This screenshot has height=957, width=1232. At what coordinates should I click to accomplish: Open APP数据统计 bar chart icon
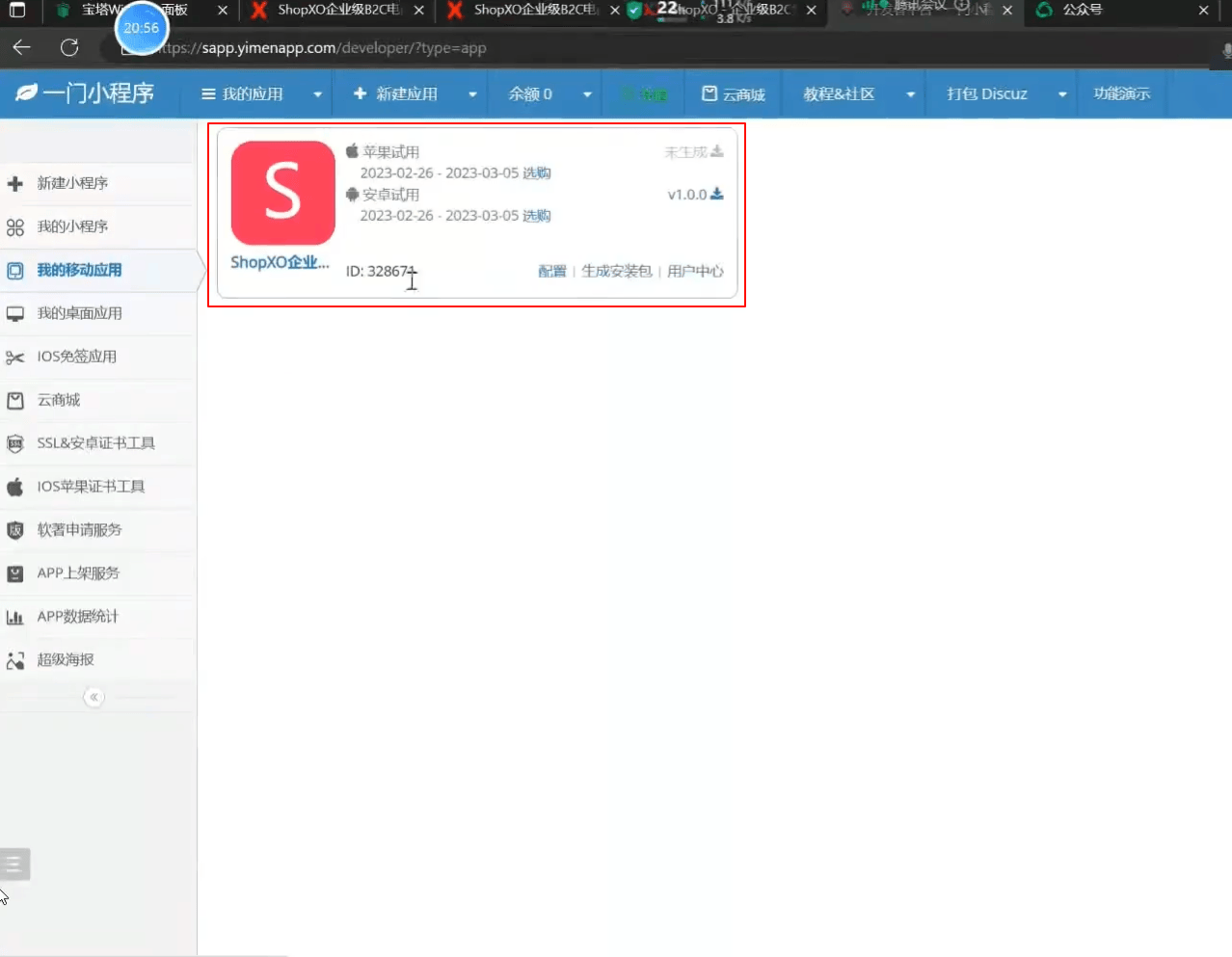(x=15, y=617)
